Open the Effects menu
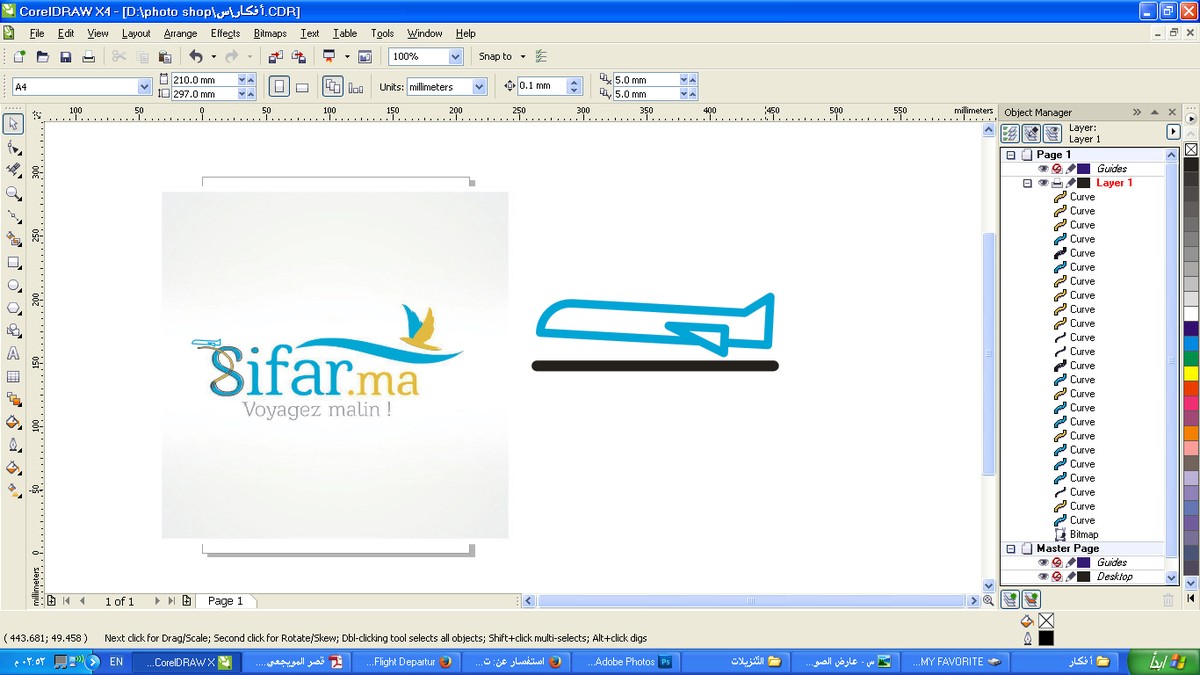 225,33
